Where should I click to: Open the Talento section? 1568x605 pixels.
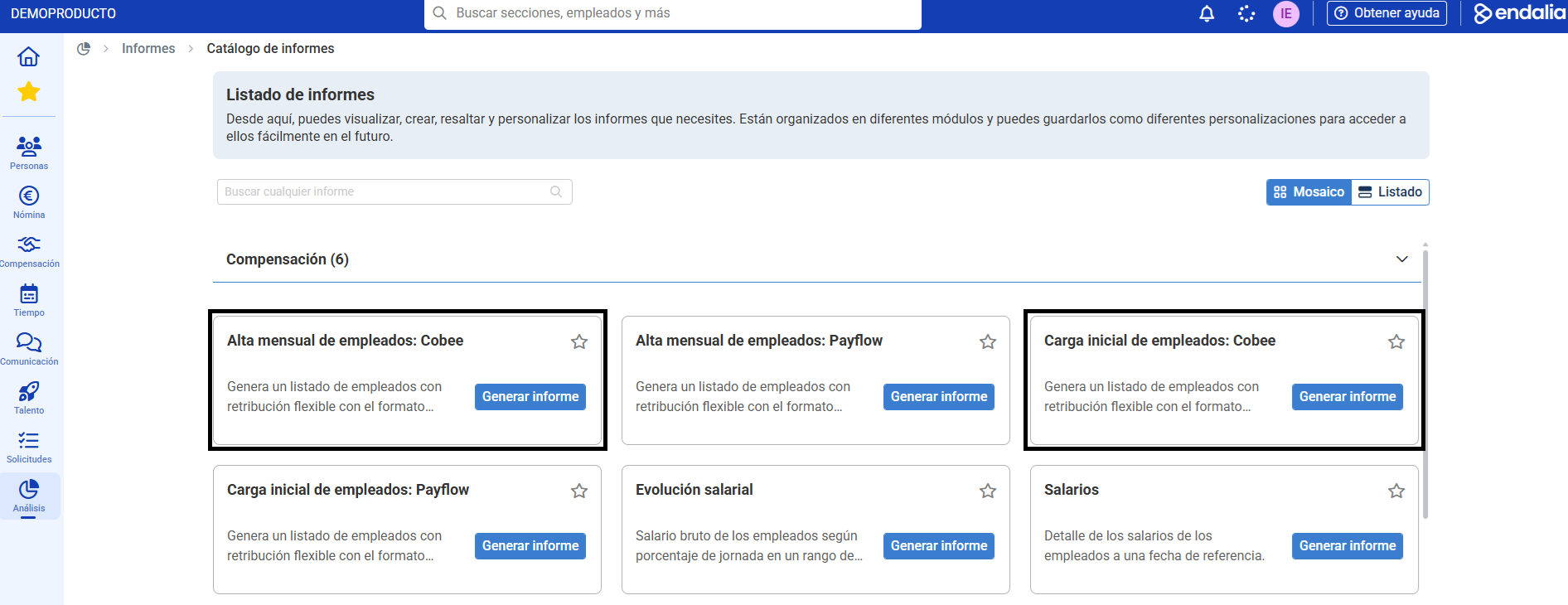pyautogui.click(x=29, y=398)
